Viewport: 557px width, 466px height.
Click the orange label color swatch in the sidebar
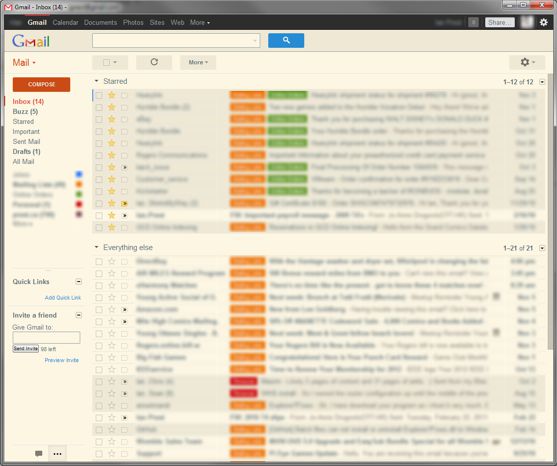[79, 184]
